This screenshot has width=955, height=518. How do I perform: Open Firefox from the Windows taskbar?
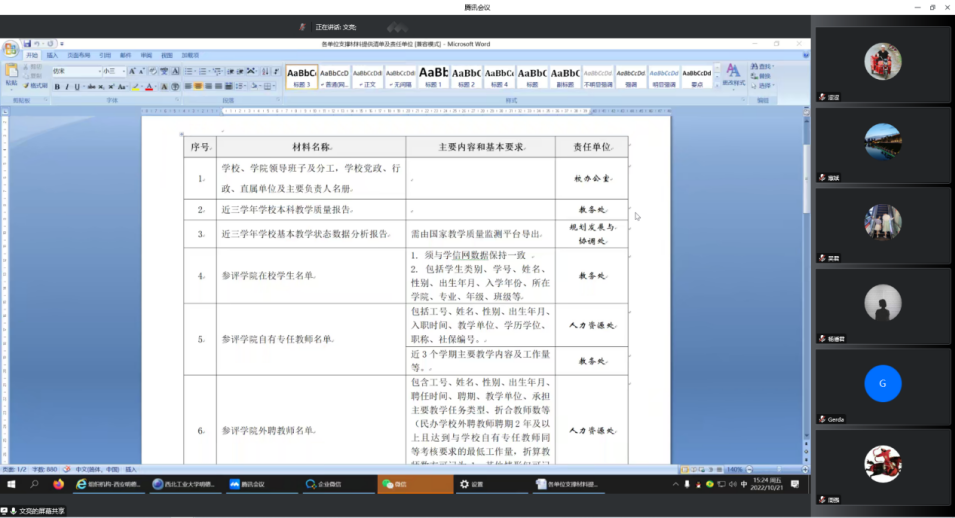(58, 484)
